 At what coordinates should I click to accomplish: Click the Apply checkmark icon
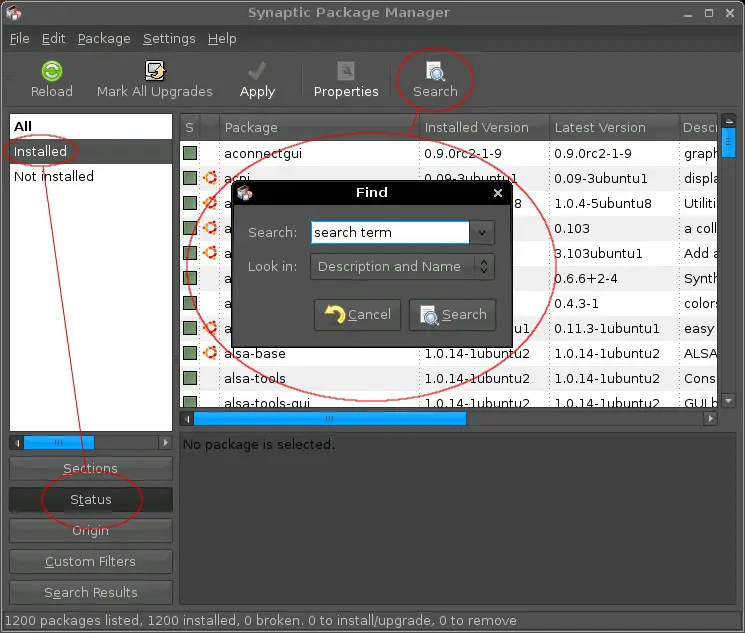257,71
